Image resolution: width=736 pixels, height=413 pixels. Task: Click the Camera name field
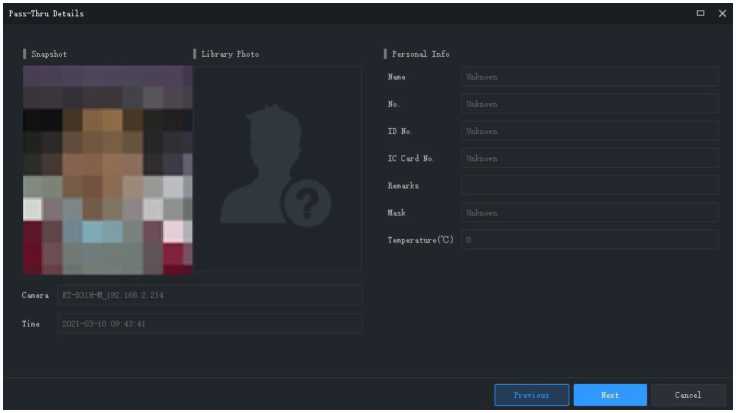[x=210, y=296]
